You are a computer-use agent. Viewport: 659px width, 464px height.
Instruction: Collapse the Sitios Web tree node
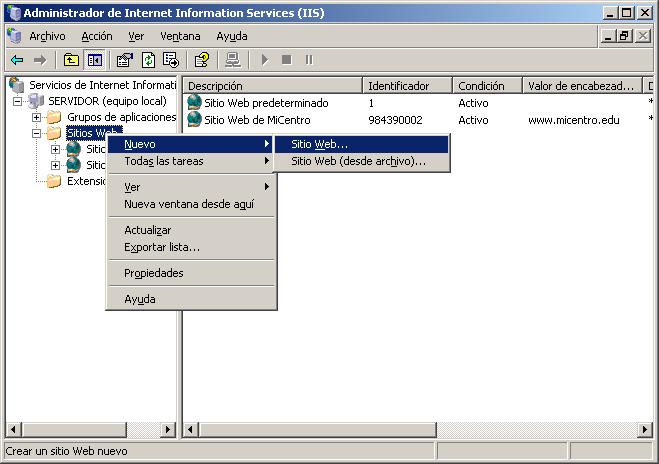(x=37, y=133)
